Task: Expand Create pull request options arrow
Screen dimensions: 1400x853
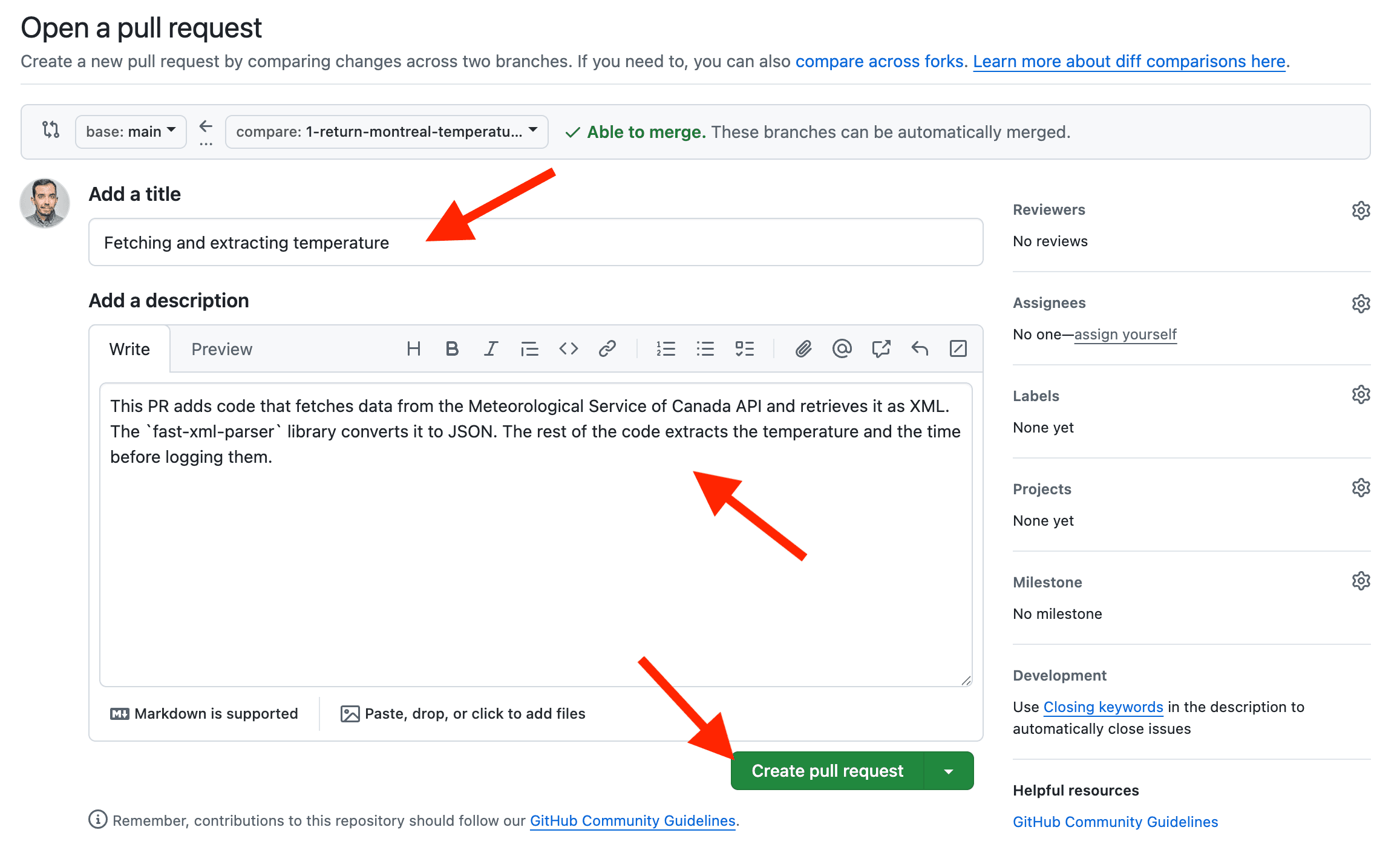Action: point(949,771)
